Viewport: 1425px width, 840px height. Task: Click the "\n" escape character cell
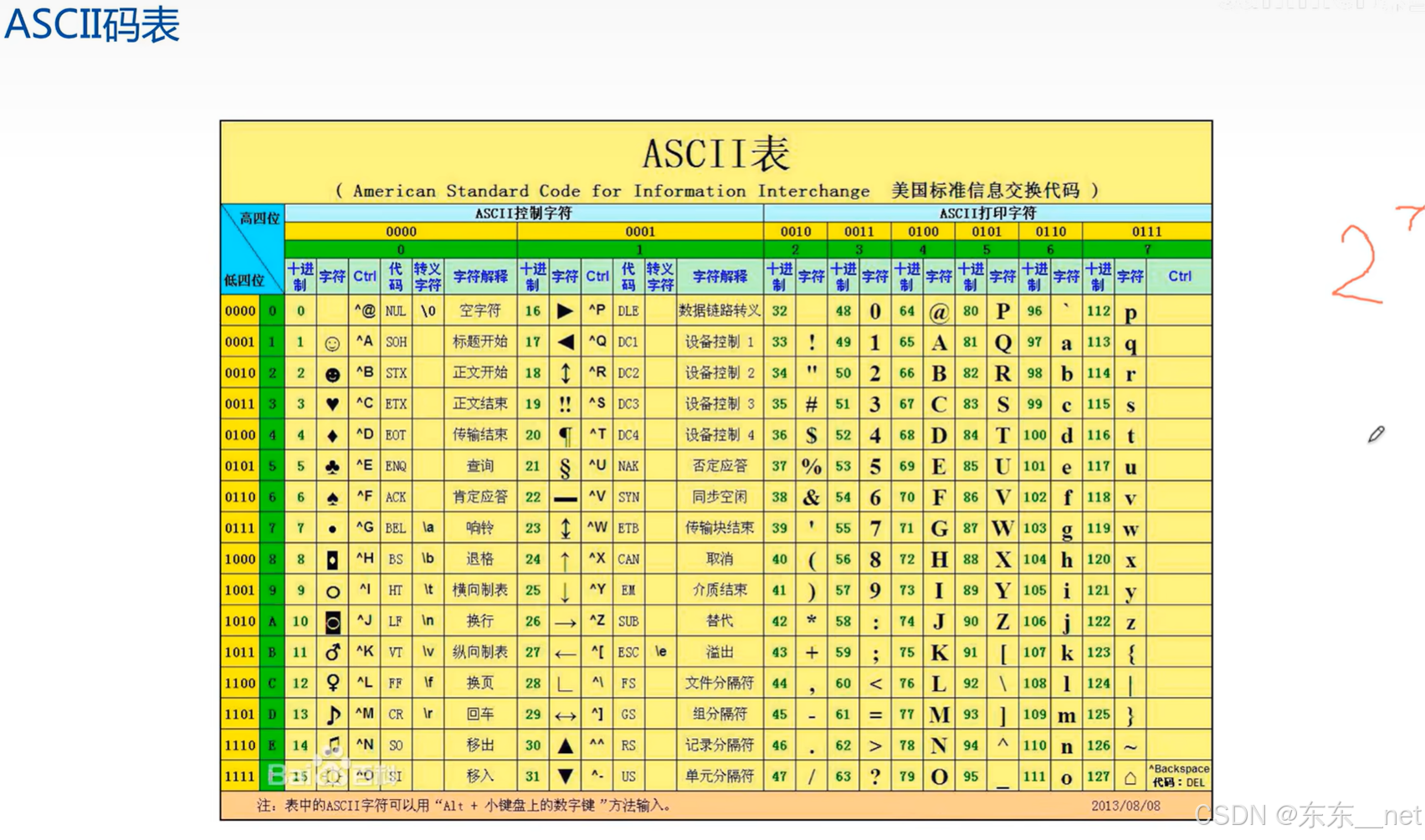pos(428,621)
